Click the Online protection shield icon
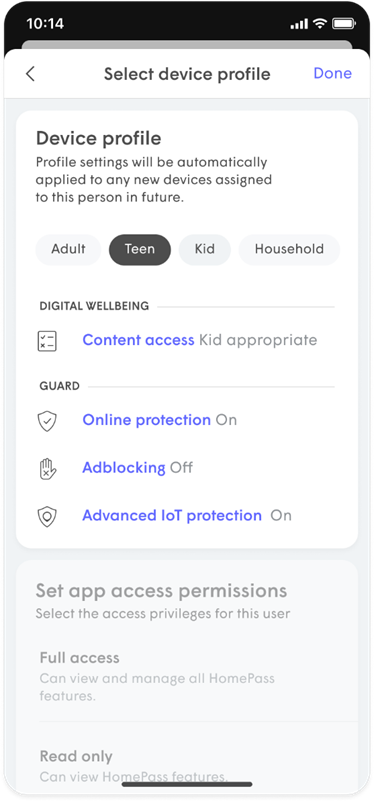Screen dimensions: 374x801 pos(47,421)
